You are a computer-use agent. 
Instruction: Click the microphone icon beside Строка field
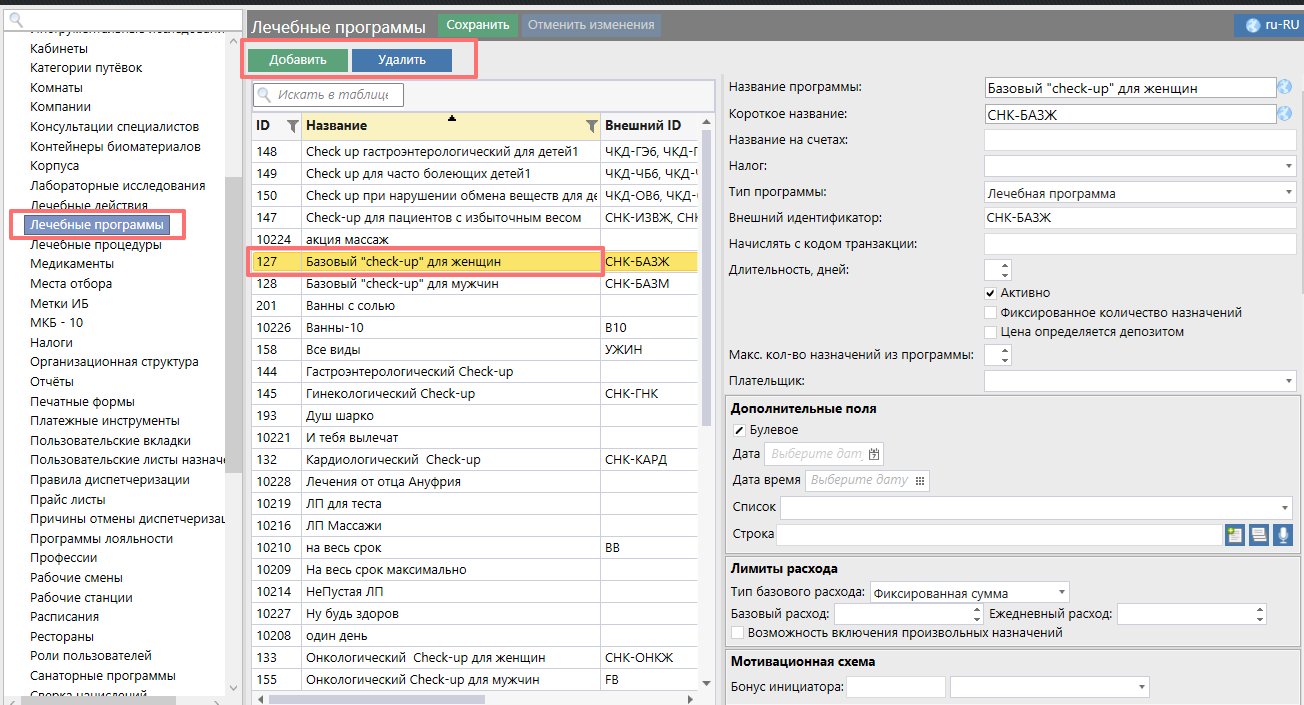tap(1282, 535)
